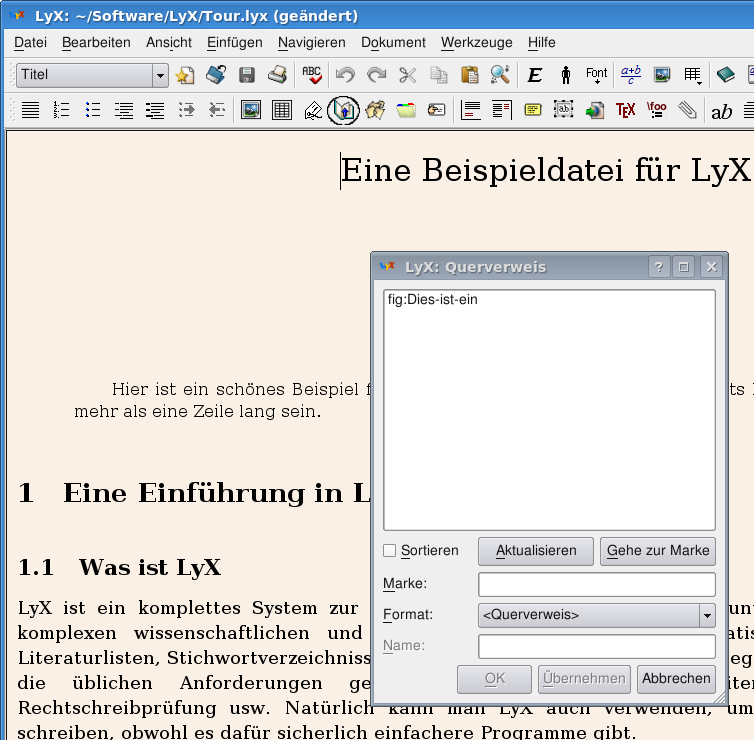Open Find and Replace magnifier icon

point(500,75)
